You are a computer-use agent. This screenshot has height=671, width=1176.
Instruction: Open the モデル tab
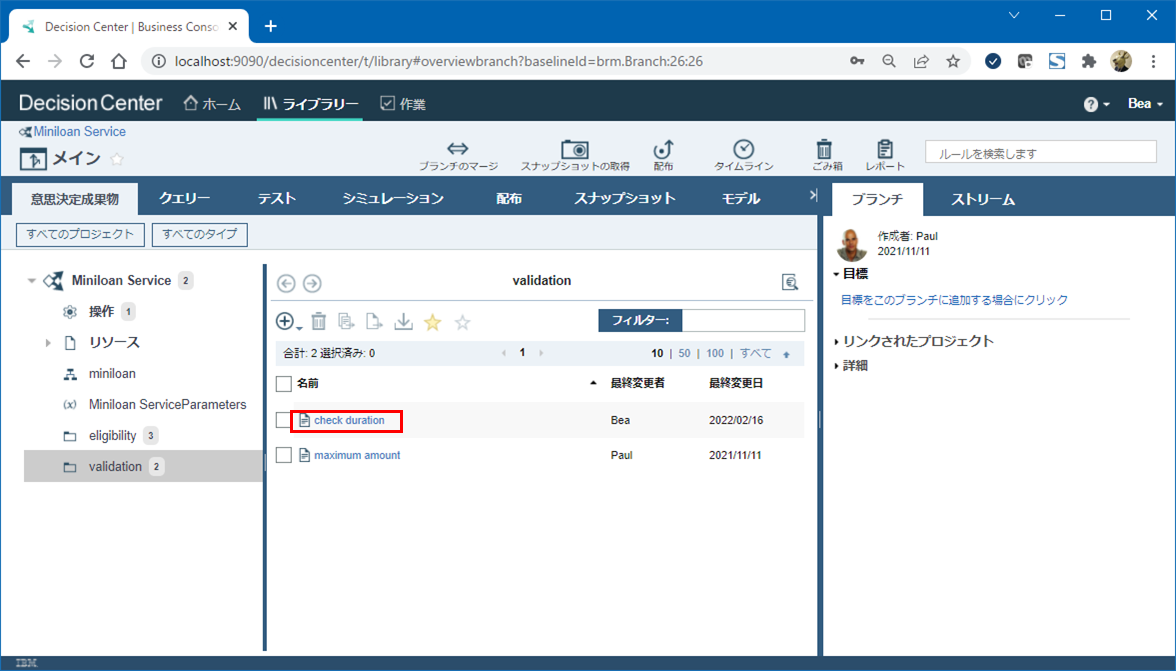pyautogui.click(x=741, y=199)
